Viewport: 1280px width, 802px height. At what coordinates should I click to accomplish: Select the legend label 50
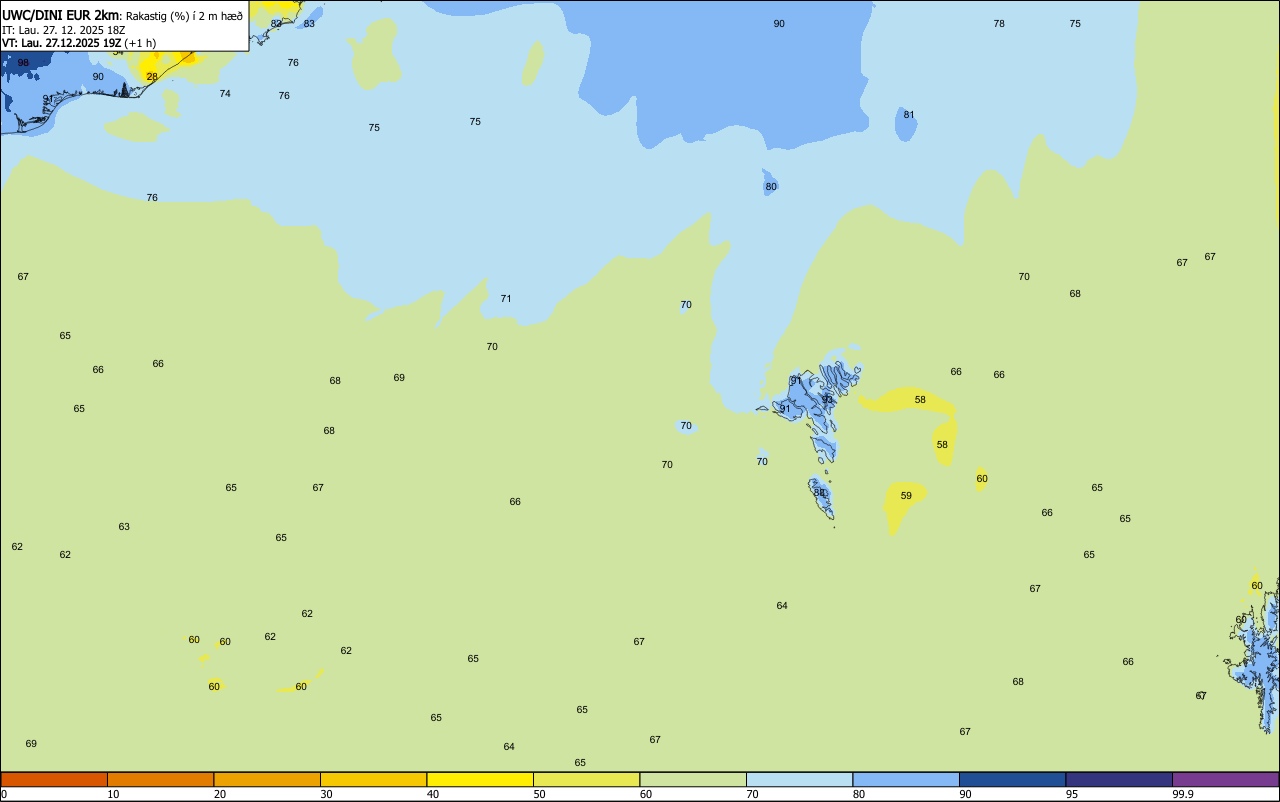pyautogui.click(x=539, y=794)
